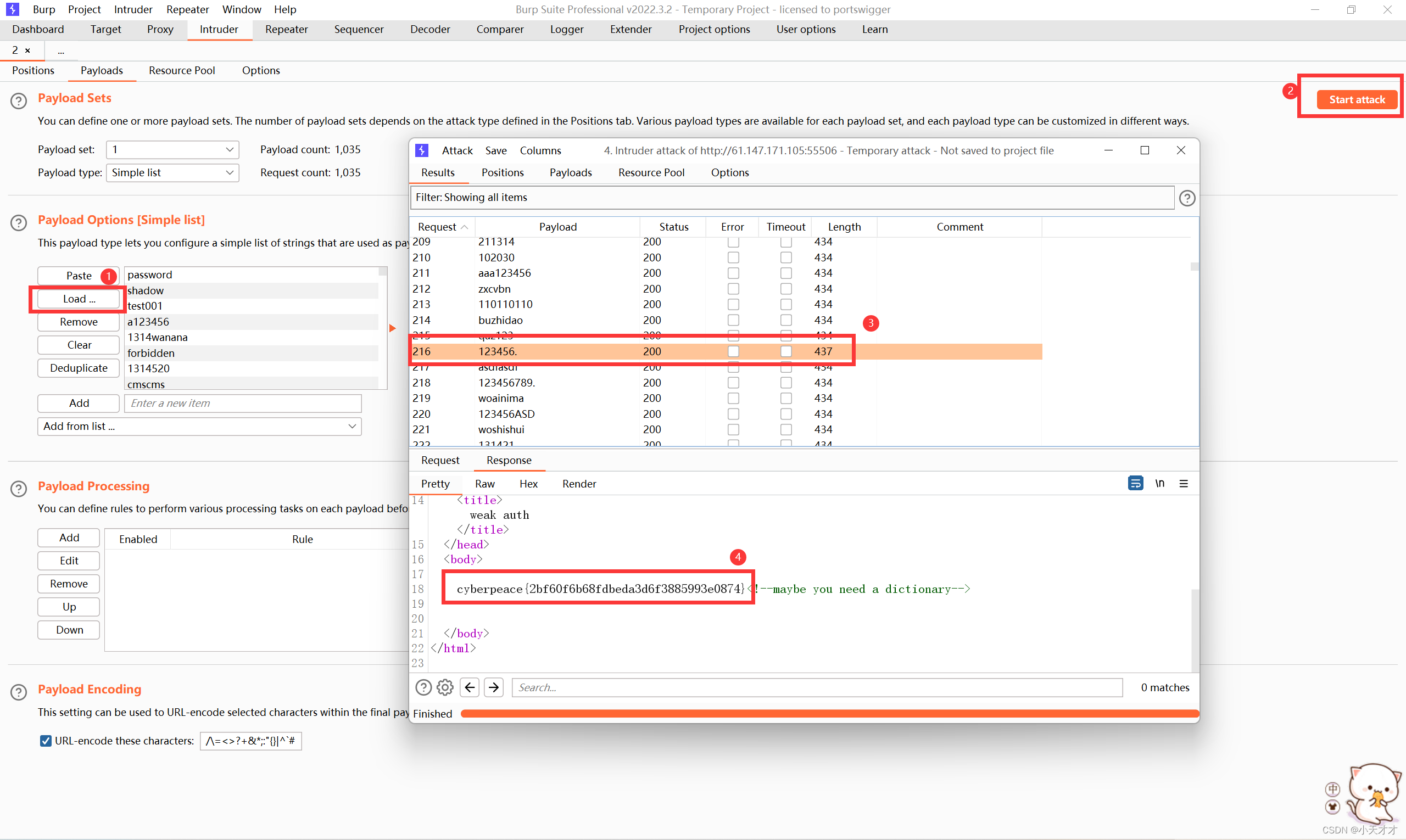Click Add button in Payload Processing
1406x840 pixels.
pos(69,537)
